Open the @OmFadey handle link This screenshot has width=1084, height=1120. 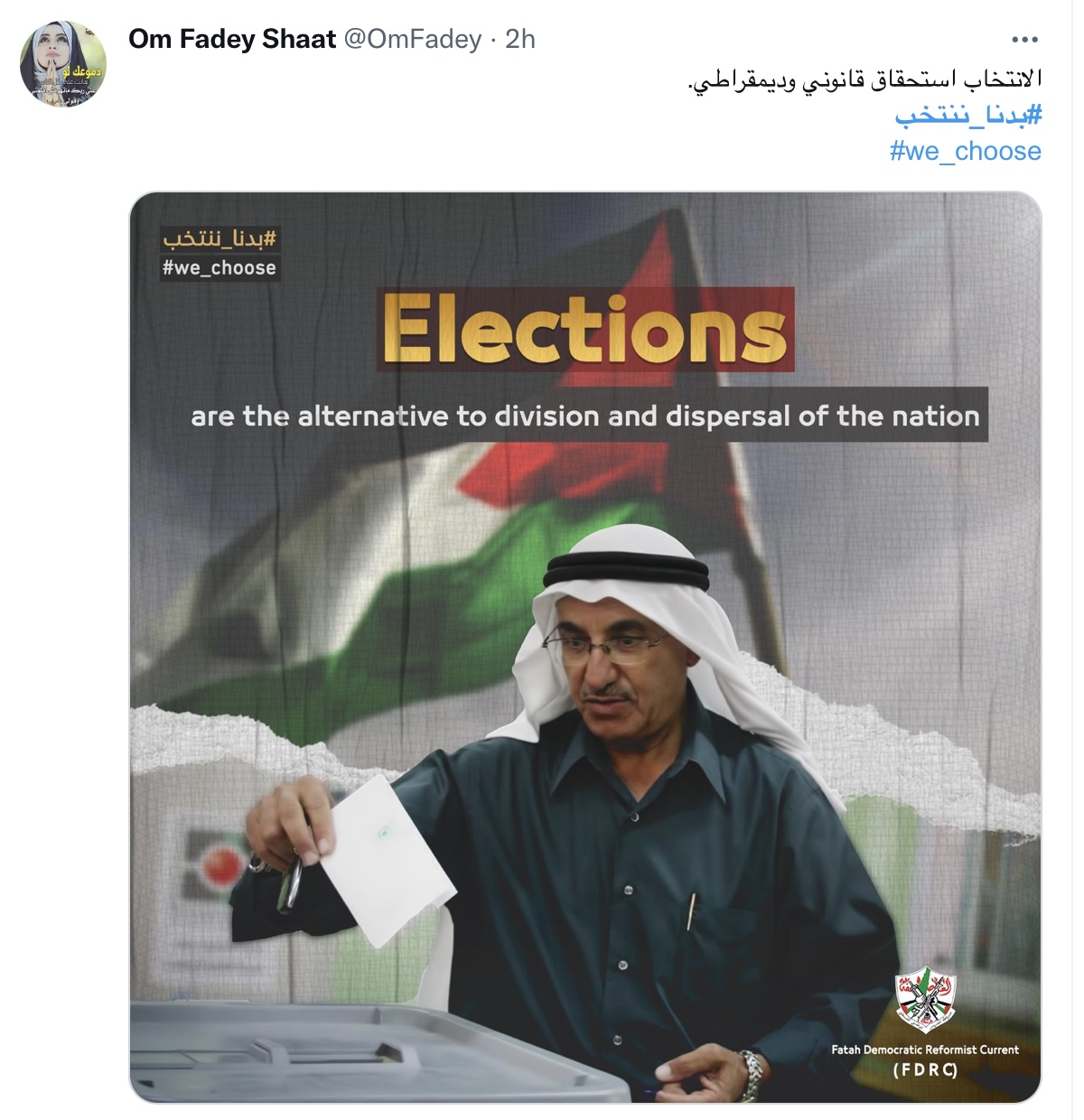pyautogui.click(x=412, y=39)
